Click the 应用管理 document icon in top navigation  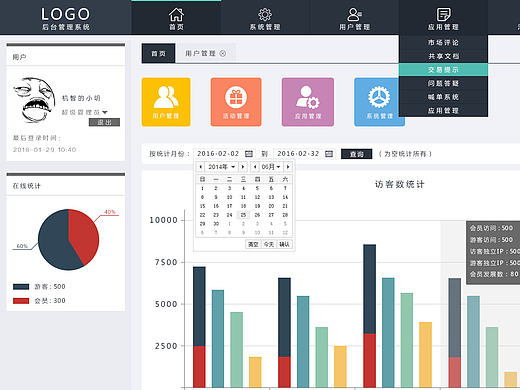(x=443, y=15)
